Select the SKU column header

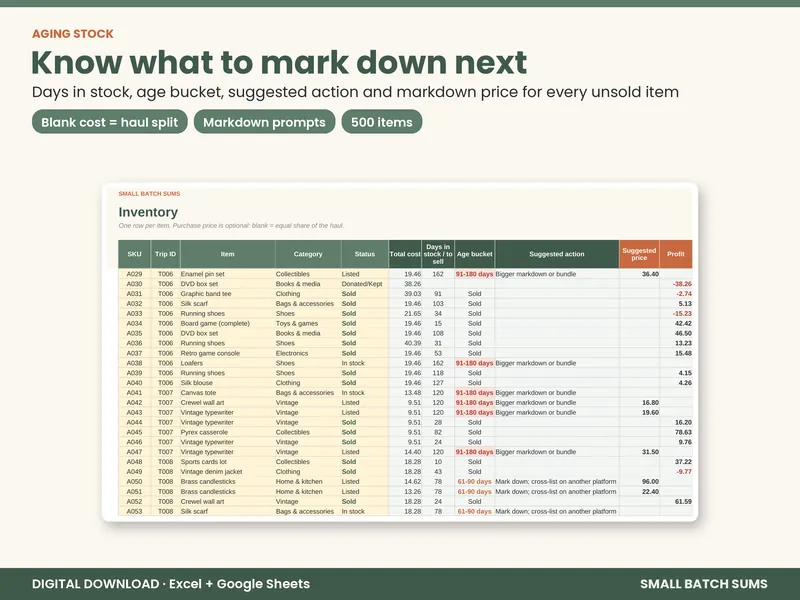tap(135, 254)
